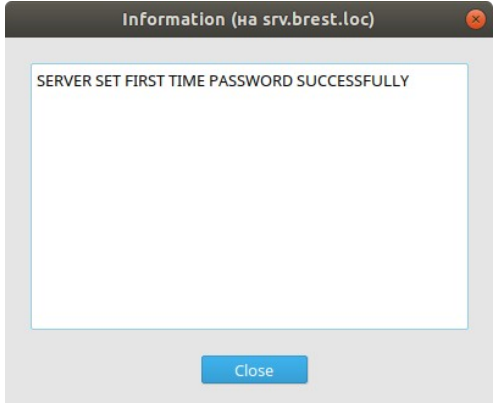The width and height of the screenshot is (495, 407).
Task: Click the title bar between title and X icon
Action: click(x=420, y=19)
